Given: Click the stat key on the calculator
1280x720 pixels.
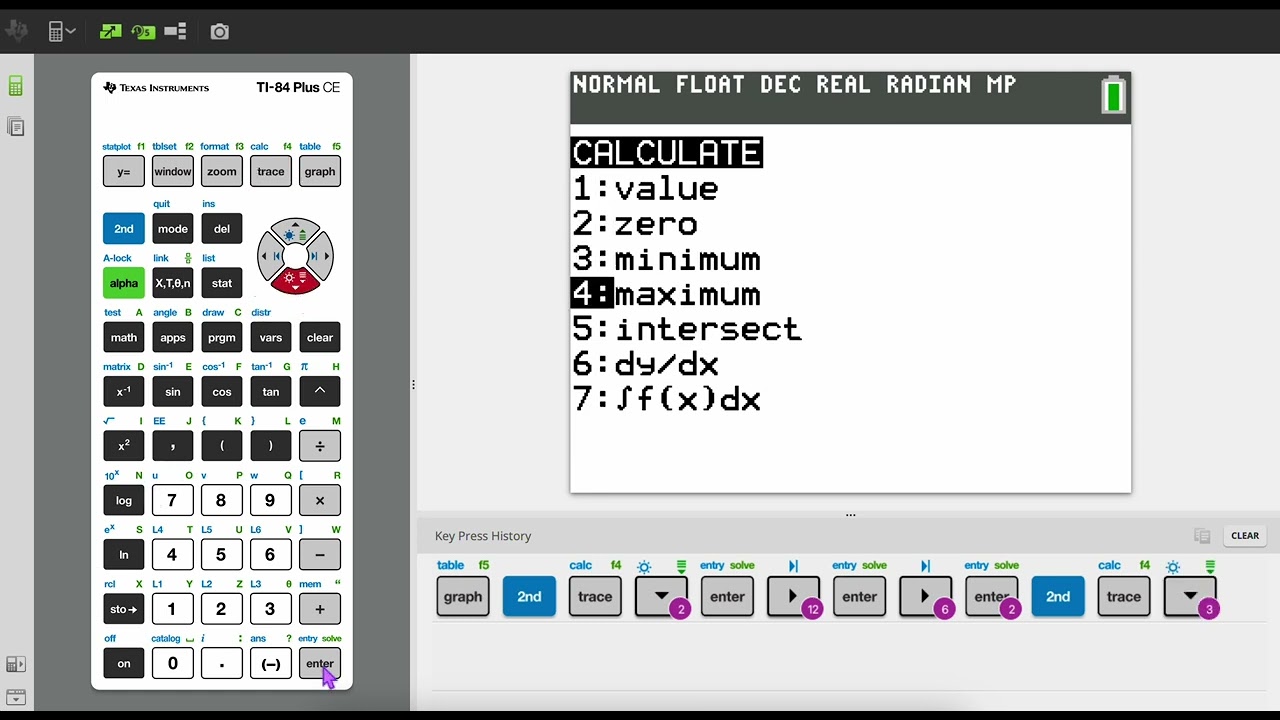Looking at the screenshot, I should click(x=222, y=283).
